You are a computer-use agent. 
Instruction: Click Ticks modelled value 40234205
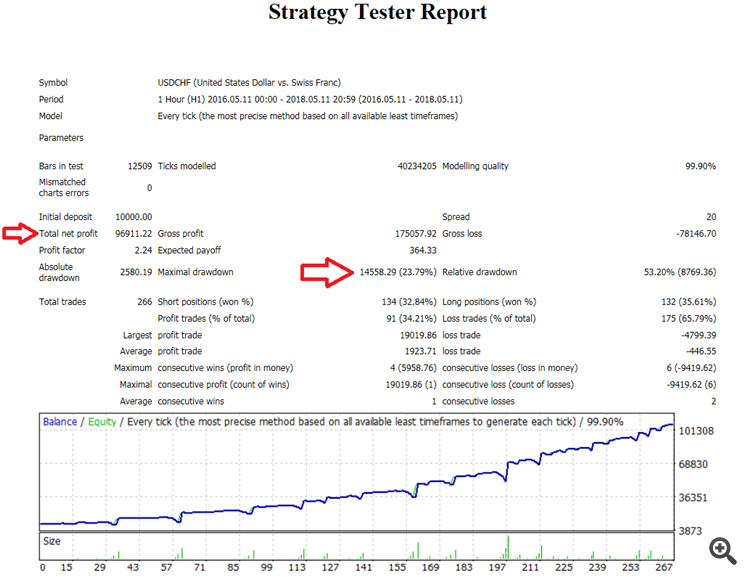[417, 166]
